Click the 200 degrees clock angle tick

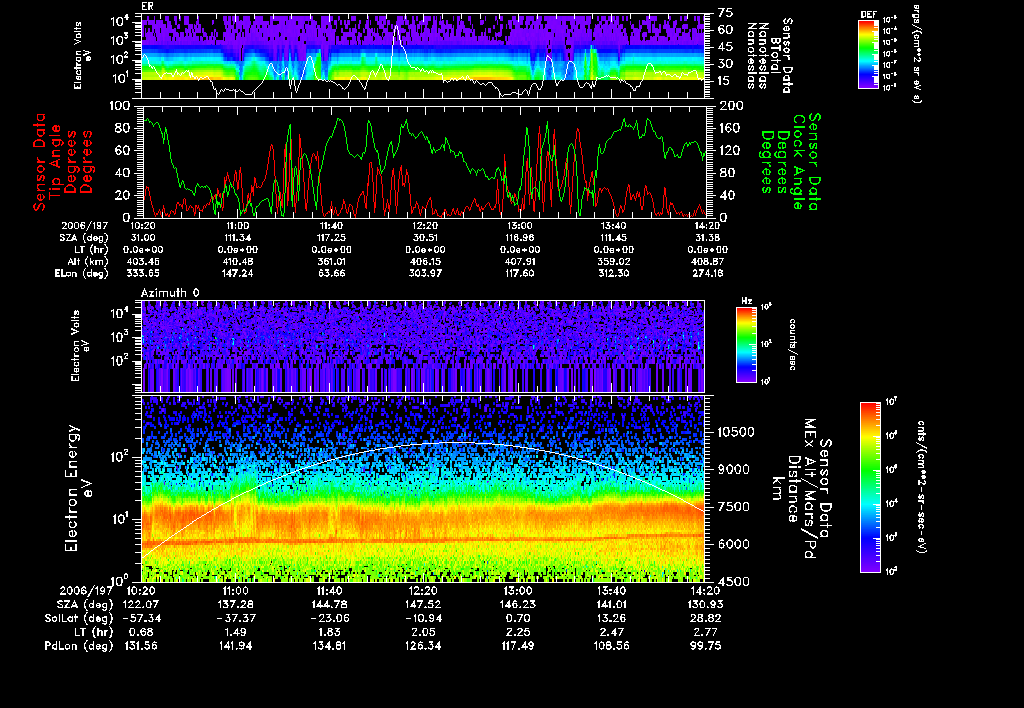click(729, 106)
